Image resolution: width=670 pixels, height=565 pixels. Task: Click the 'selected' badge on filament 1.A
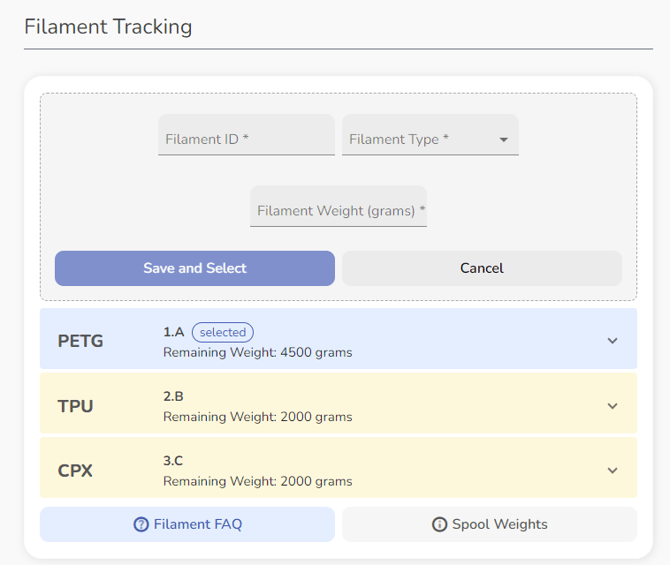pos(223,332)
